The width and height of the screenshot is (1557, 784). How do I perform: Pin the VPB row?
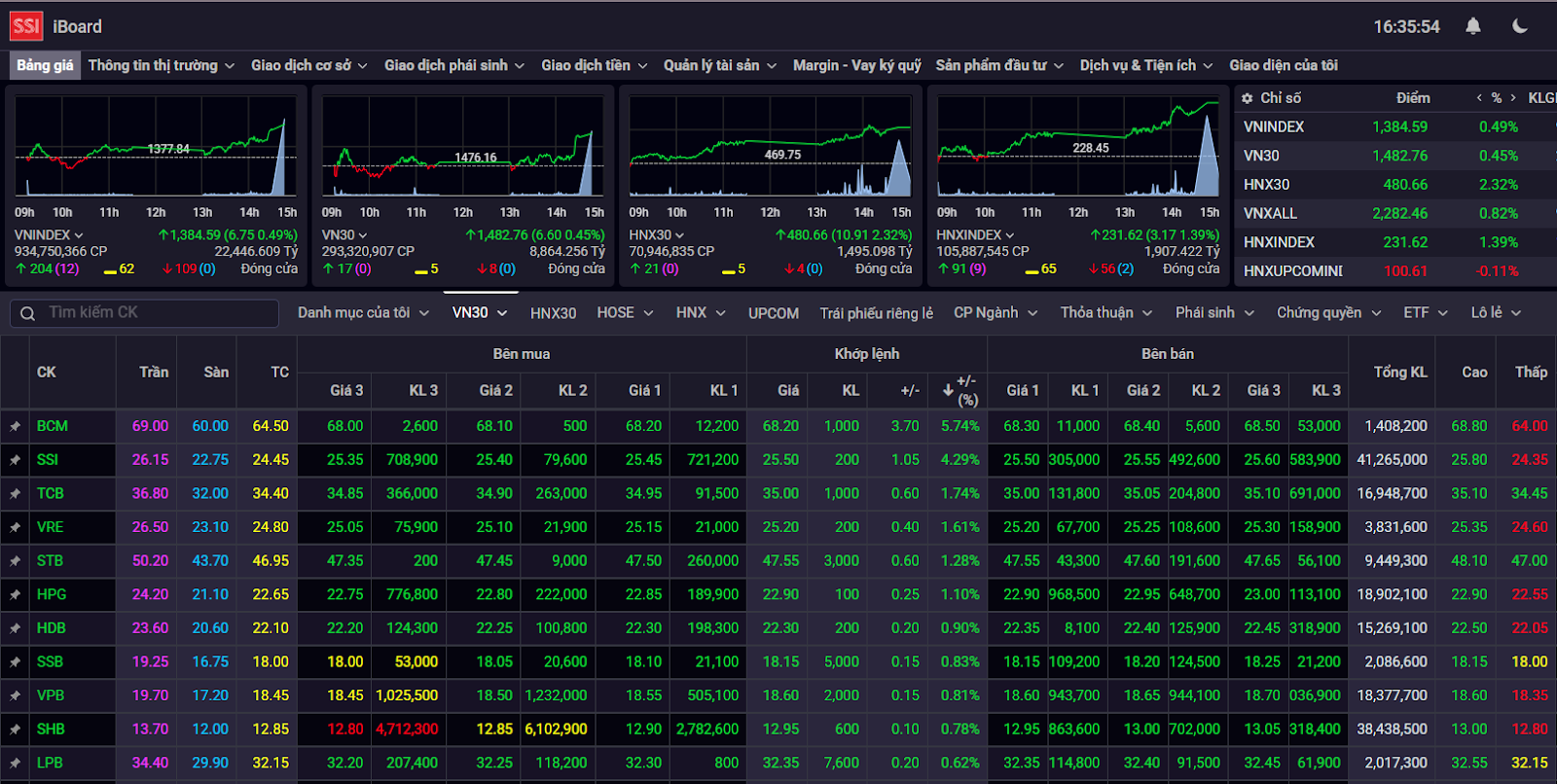pos(15,695)
